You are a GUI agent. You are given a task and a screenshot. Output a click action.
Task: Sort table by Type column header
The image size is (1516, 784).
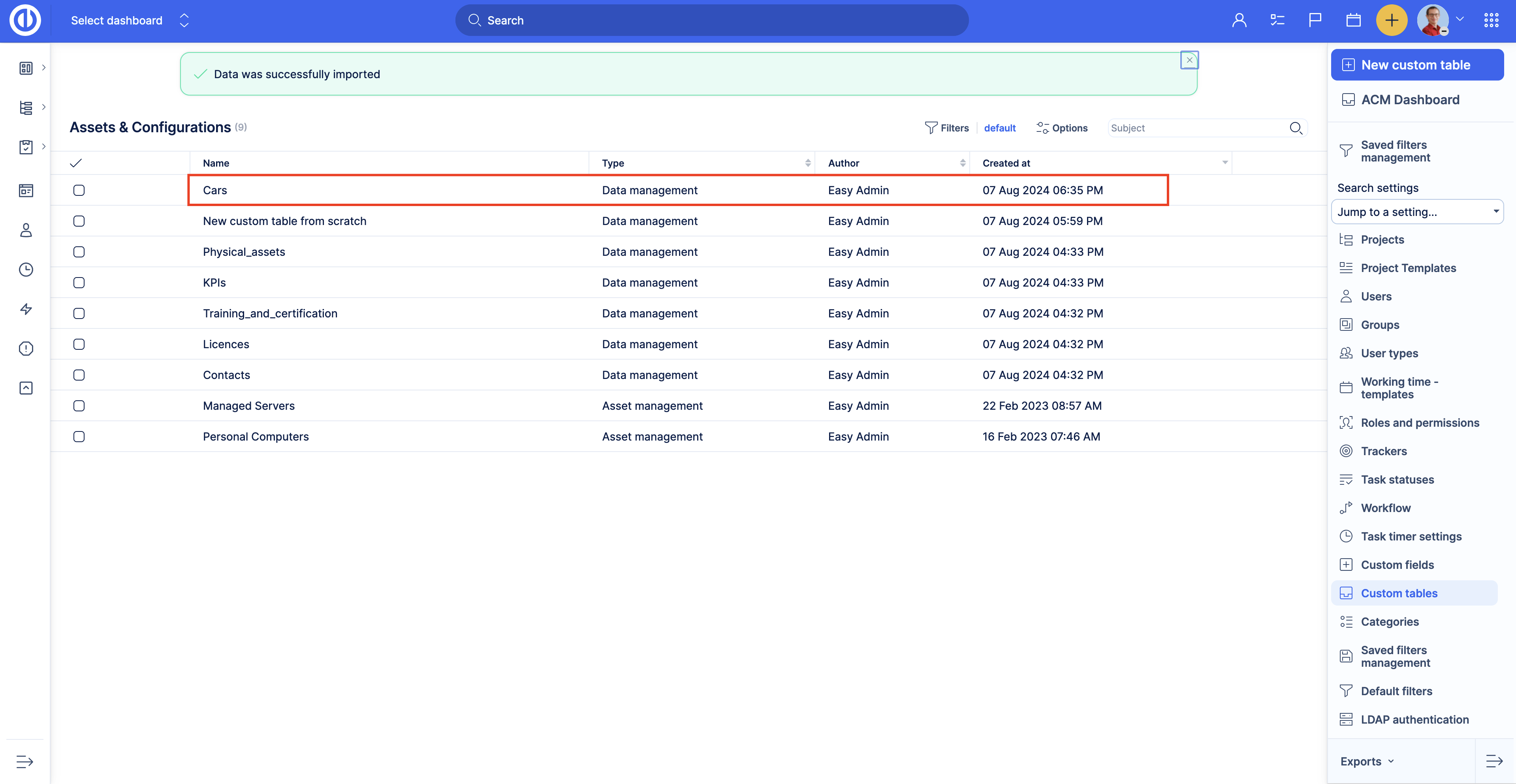pos(613,163)
